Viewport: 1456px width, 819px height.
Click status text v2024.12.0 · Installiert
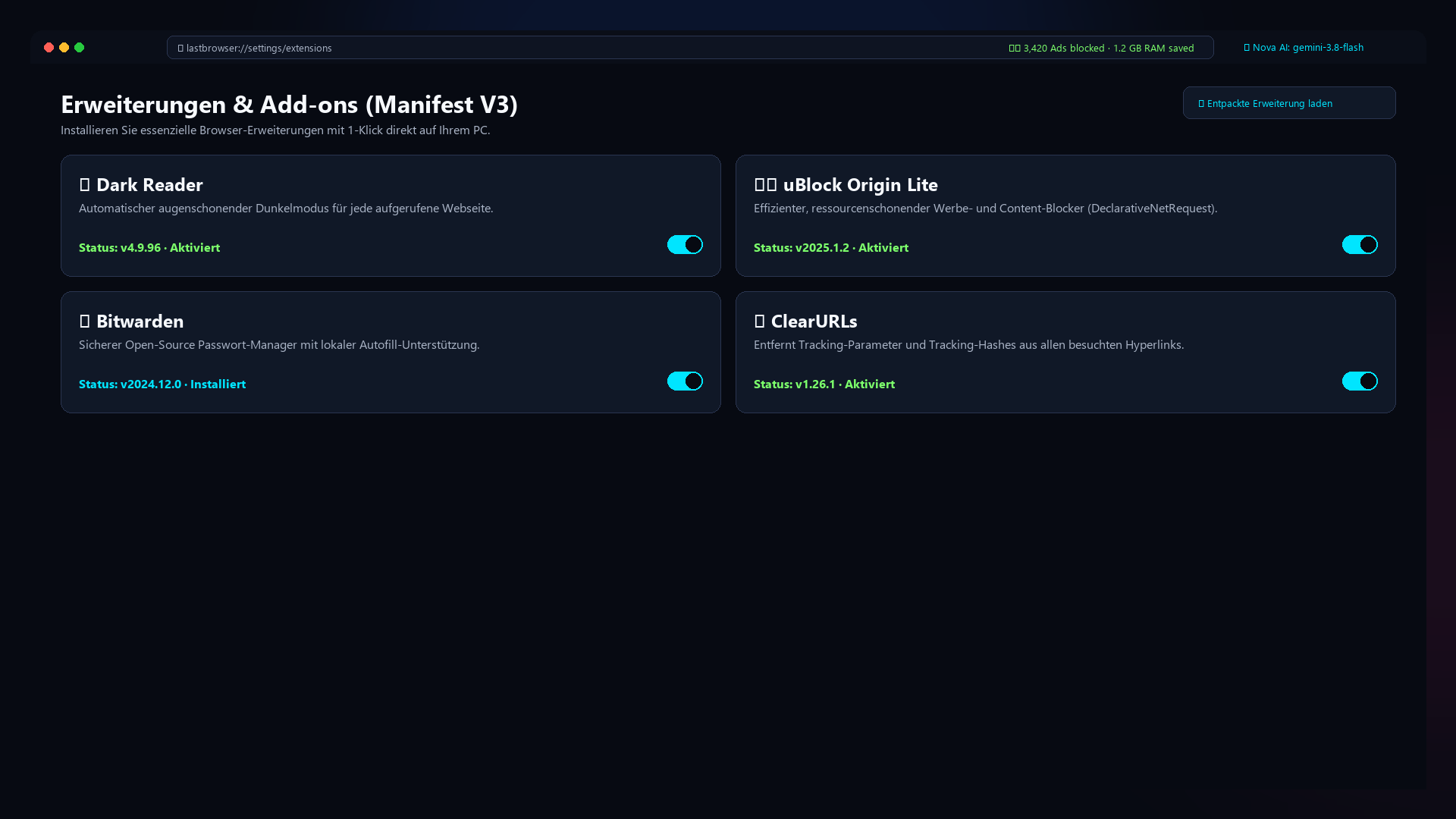point(162,384)
